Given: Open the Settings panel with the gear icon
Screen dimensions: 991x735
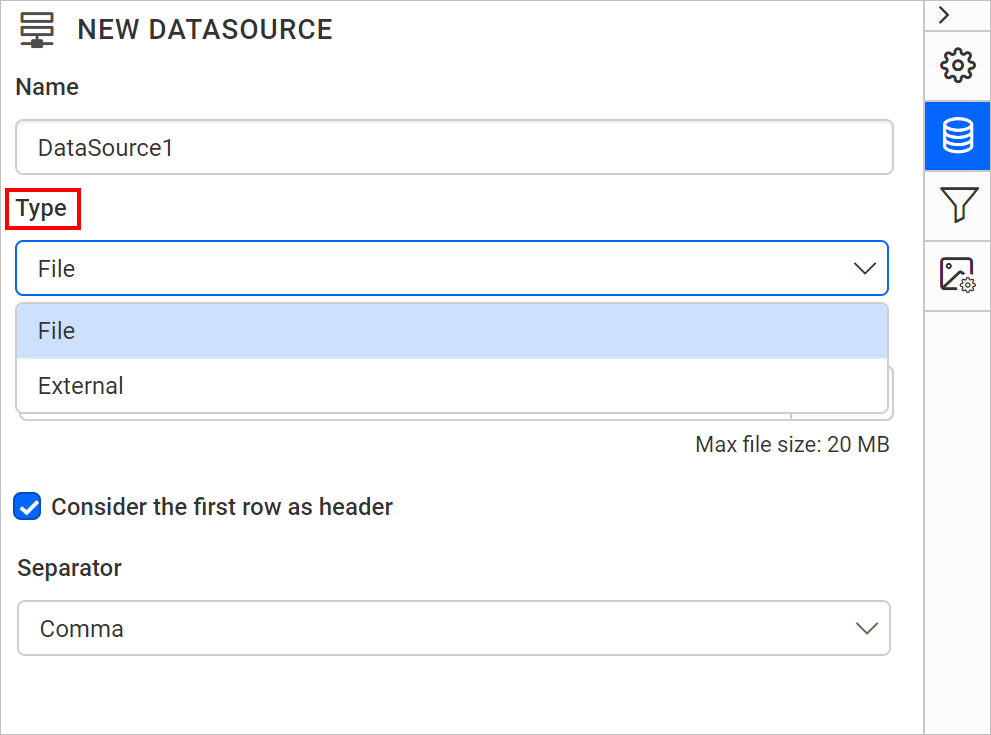Looking at the screenshot, I should [957, 66].
